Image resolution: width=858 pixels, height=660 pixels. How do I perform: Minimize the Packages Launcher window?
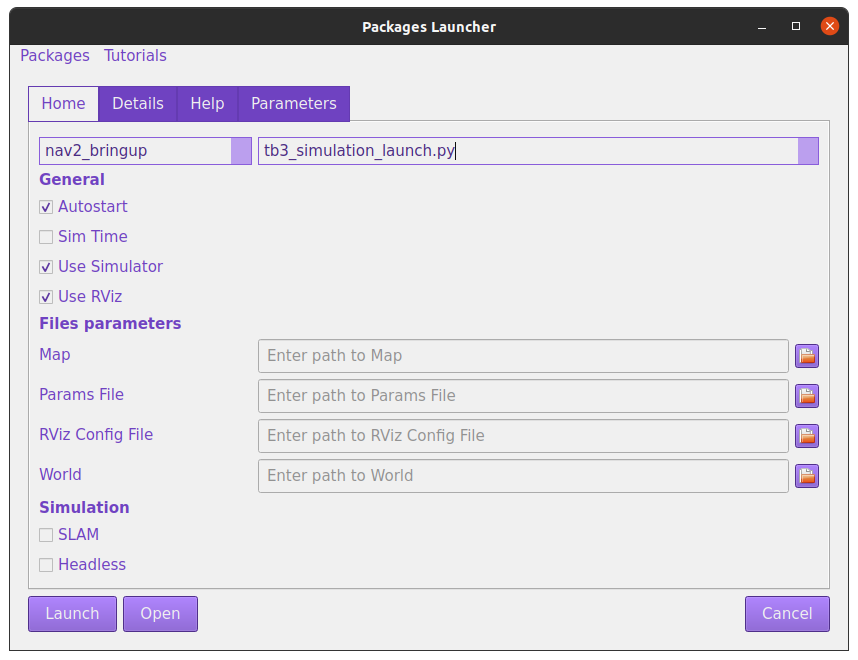coord(762,26)
